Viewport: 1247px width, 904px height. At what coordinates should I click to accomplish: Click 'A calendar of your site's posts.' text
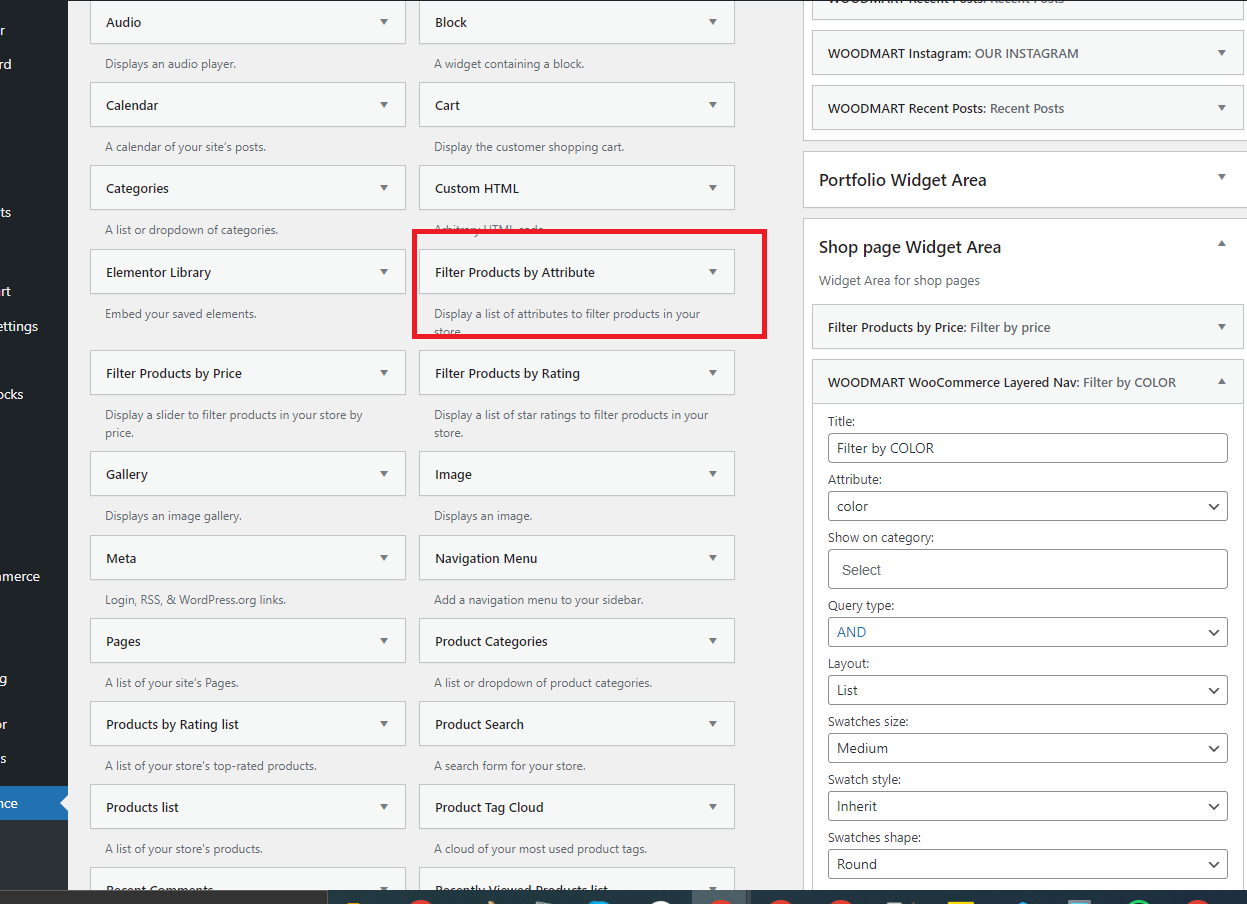pyautogui.click(x=185, y=147)
